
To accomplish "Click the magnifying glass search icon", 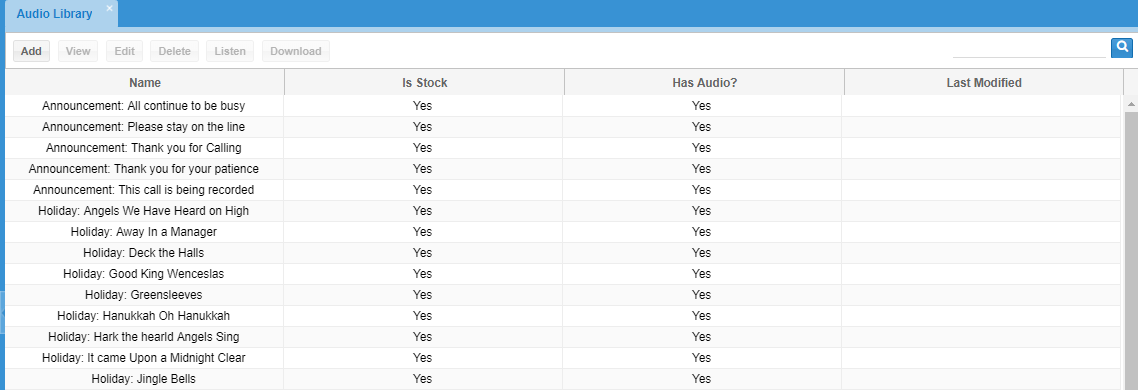I will pos(1122,48).
